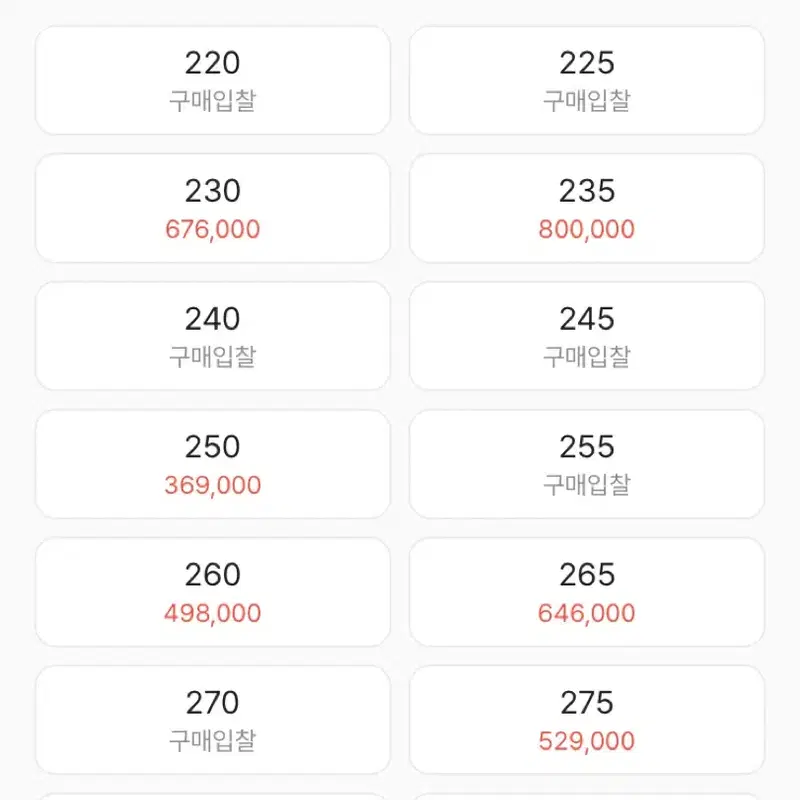
Task: Tap 구매입찰 label under size 220
Action: pyautogui.click(x=212, y=101)
